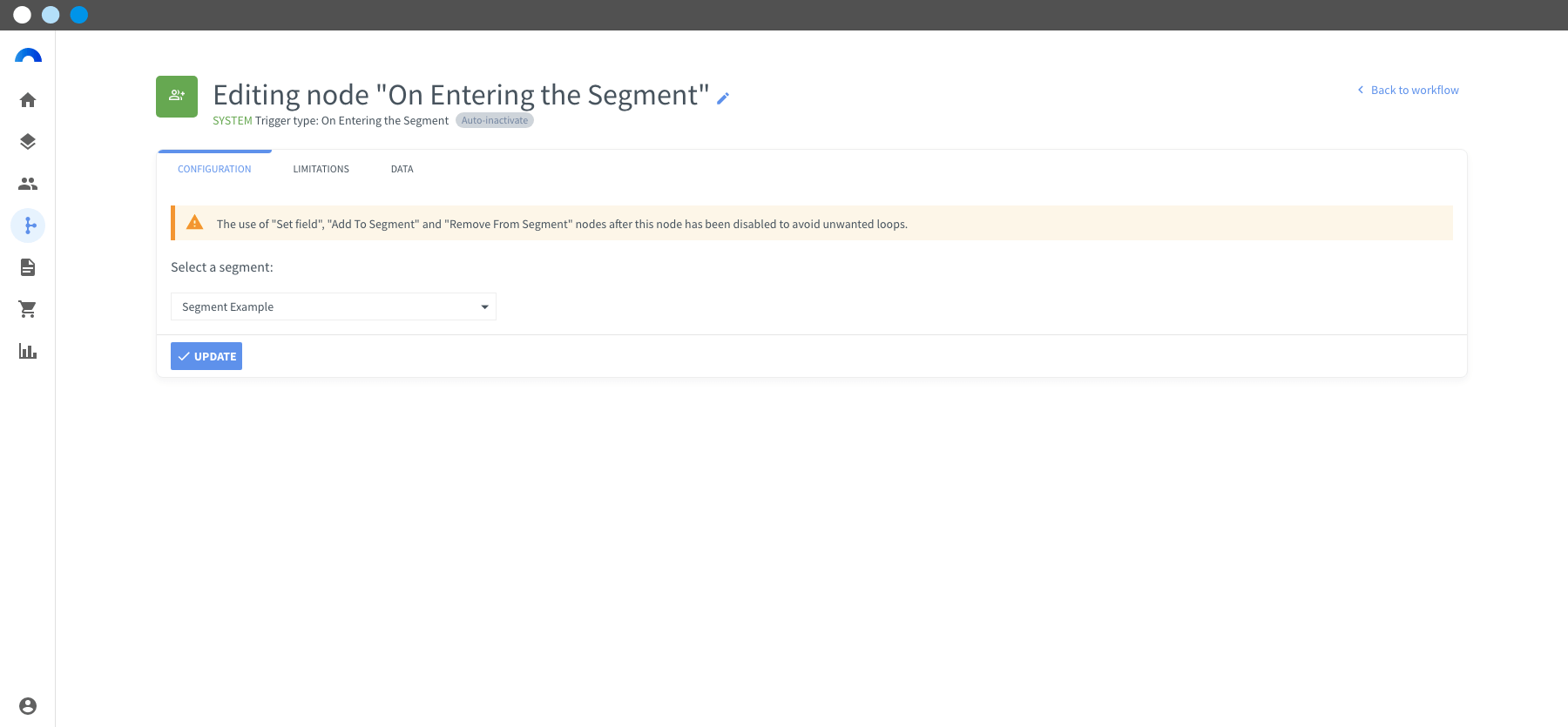This screenshot has width=1568, height=727.
Task: Click the green segment trigger node icon
Action: pyautogui.click(x=177, y=97)
